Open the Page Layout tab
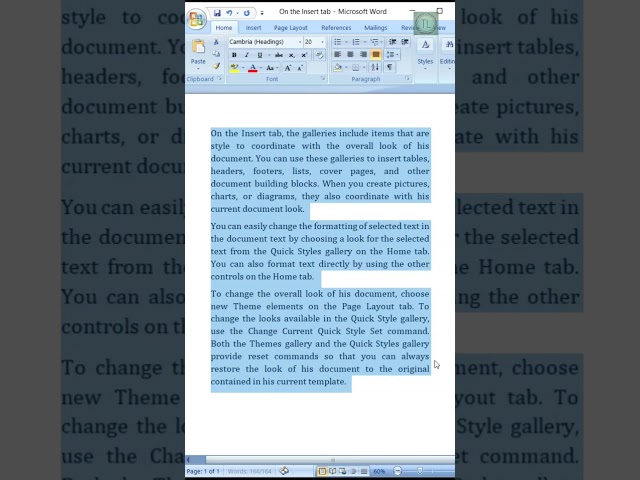 click(291, 28)
